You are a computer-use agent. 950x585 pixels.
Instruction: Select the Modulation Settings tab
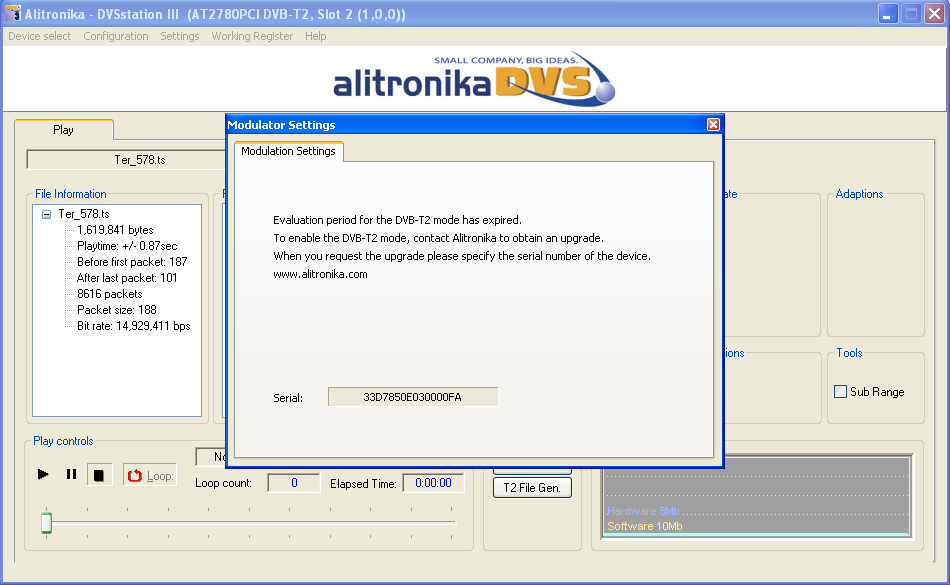tap(288, 151)
